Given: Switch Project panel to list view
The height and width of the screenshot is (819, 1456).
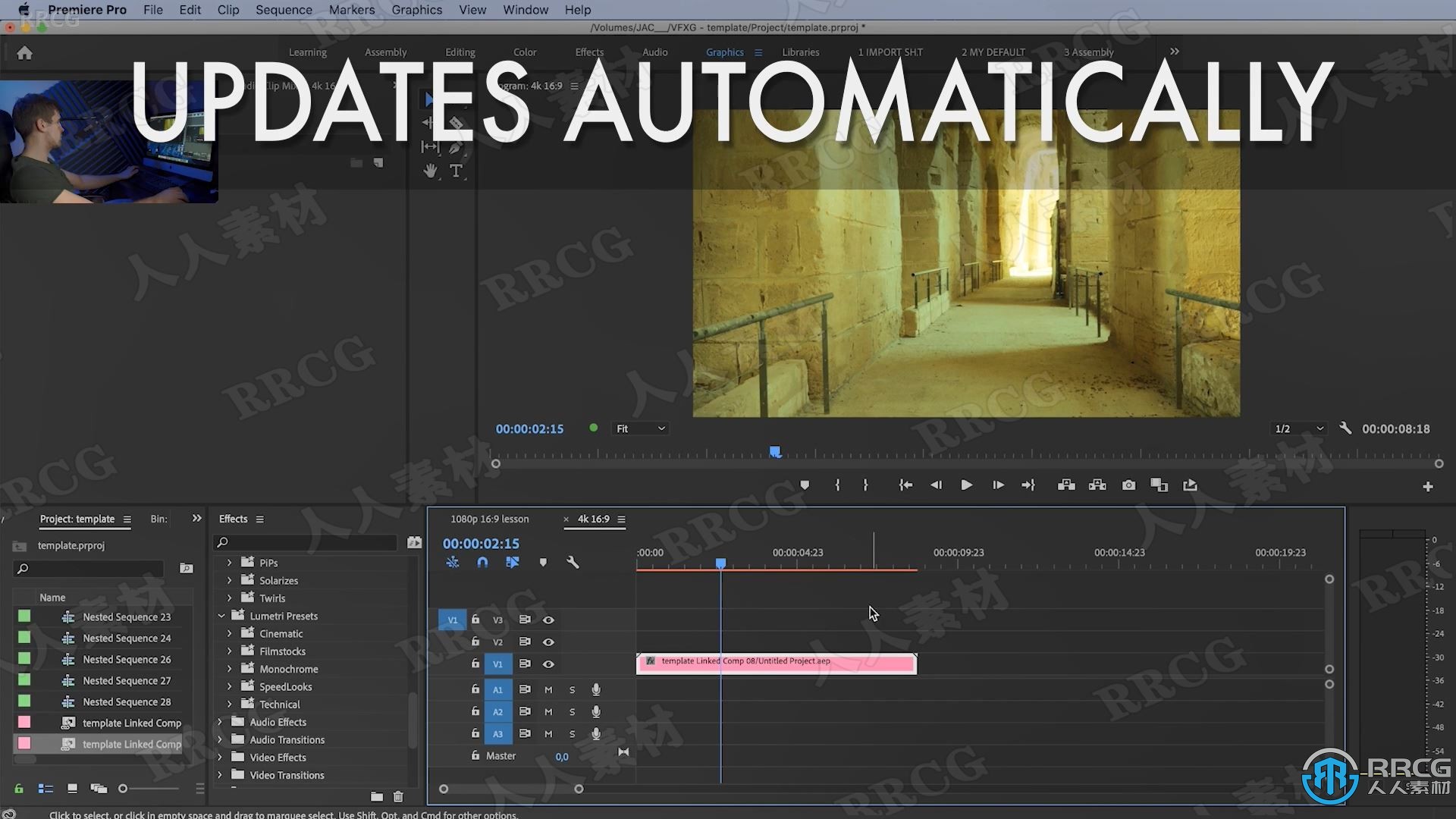Looking at the screenshot, I should click(45, 789).
